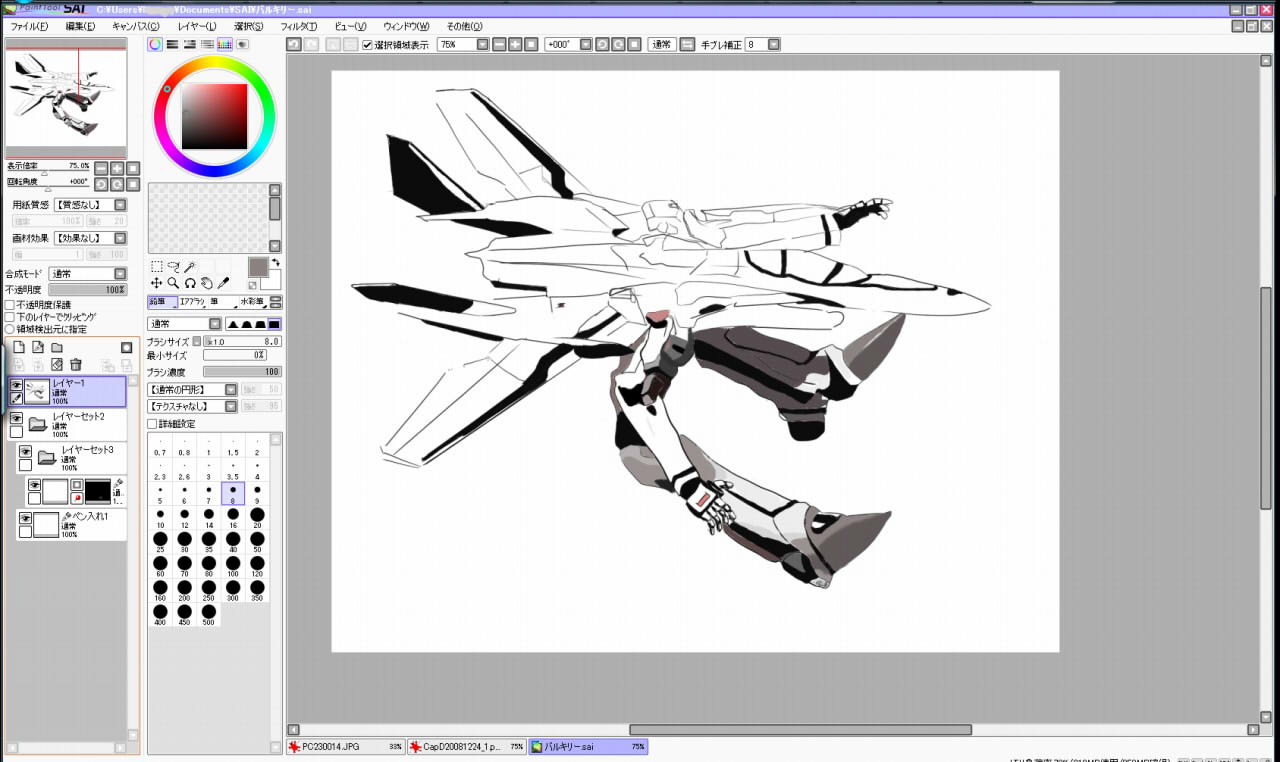This screenshot has width=1280, height=762.
Task: Hide レイヤー1 with its eye icon
Action: (x=16, y=385)
